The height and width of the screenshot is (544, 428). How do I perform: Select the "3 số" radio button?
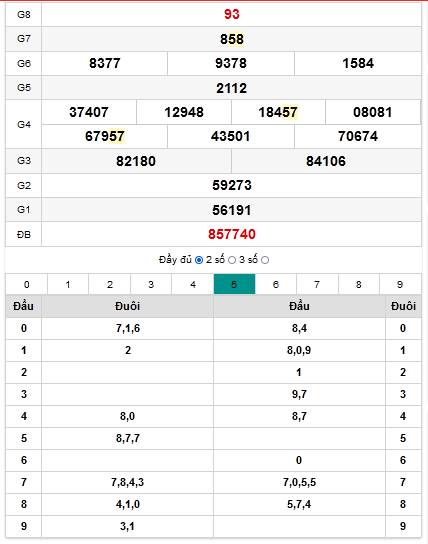pos(265,260)
